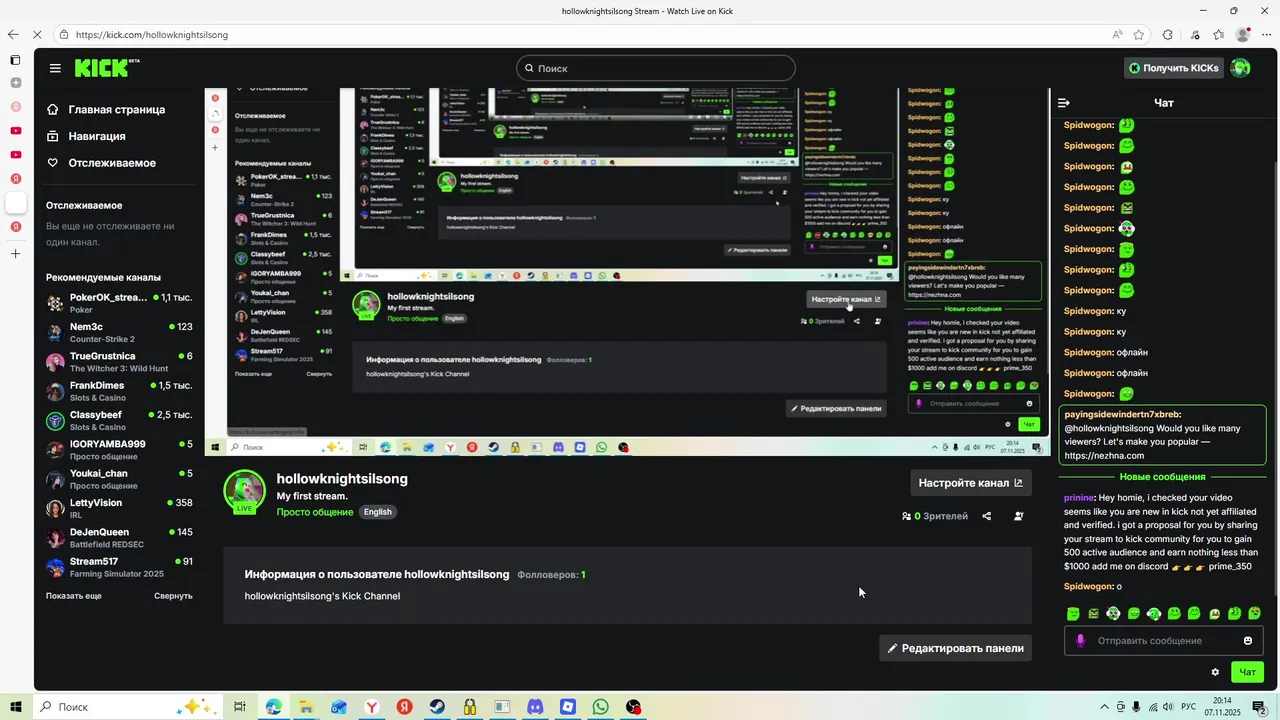Click the Зрителей viewers count

point(935,516)
